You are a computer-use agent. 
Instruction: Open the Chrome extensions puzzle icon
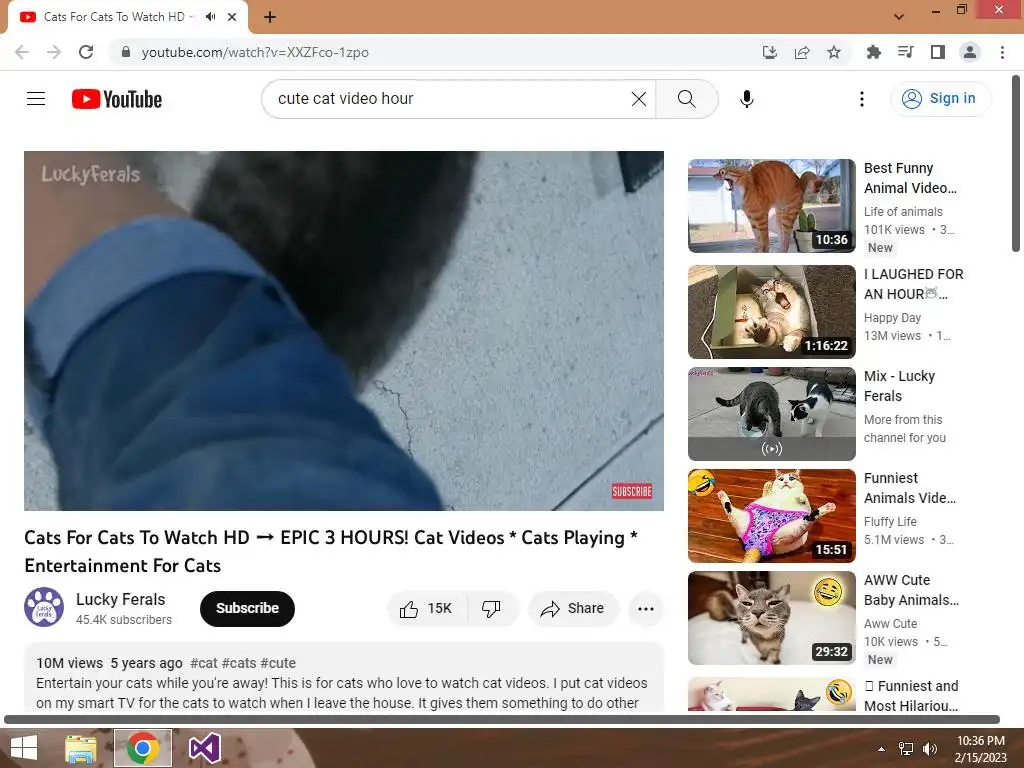pyautogui.click(x=873, y=52)
